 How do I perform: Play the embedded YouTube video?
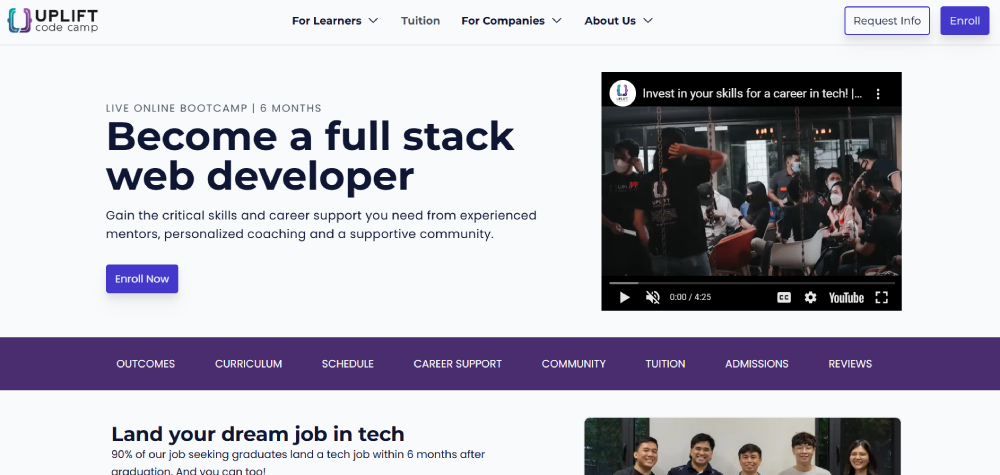624,297
